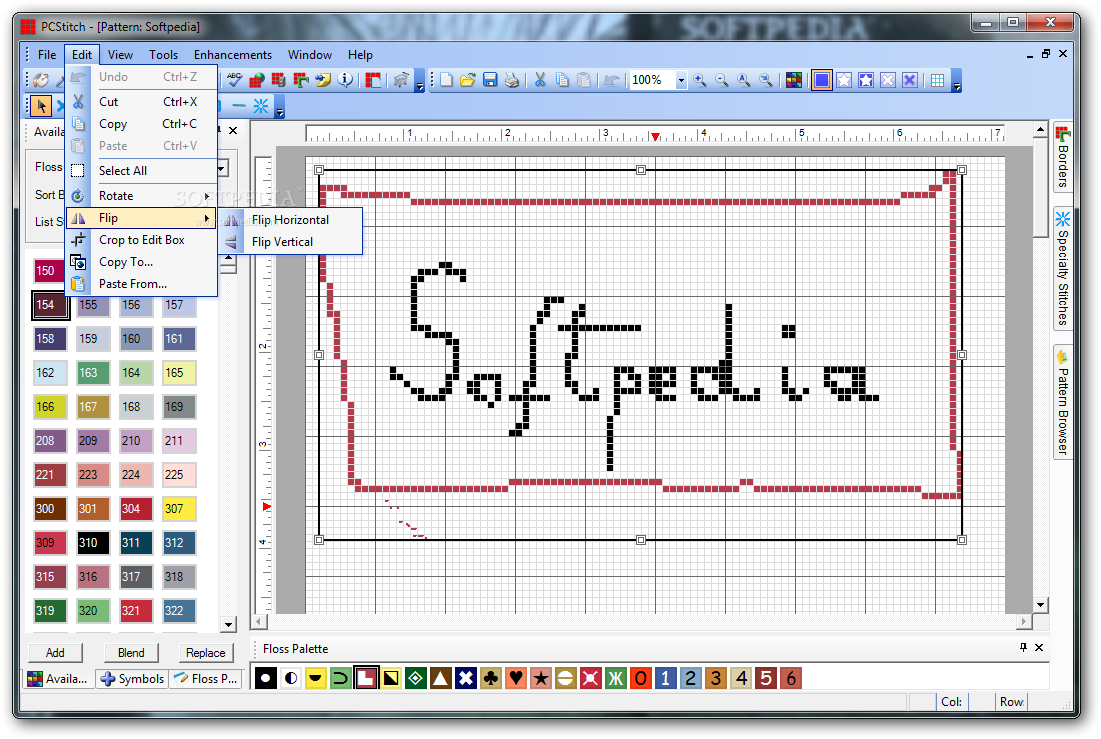Open the zoom percentage dropdown
This screenshot has height=739, width=1101.
coord(680,80)
